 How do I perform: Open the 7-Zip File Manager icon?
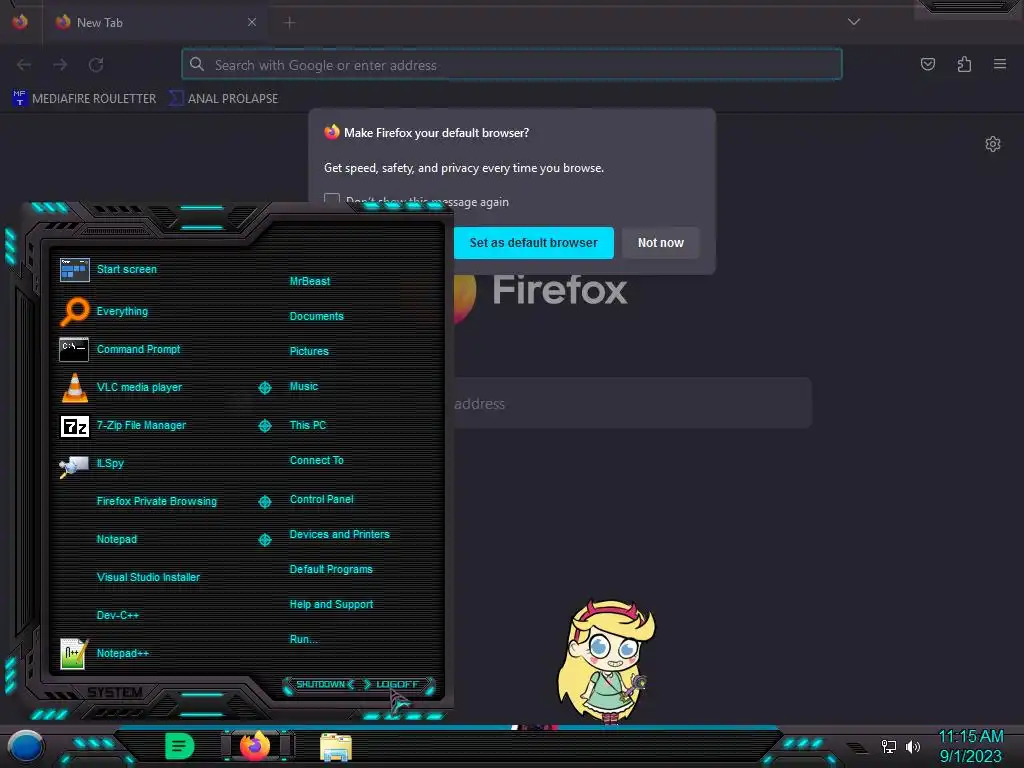coord(74,426)
